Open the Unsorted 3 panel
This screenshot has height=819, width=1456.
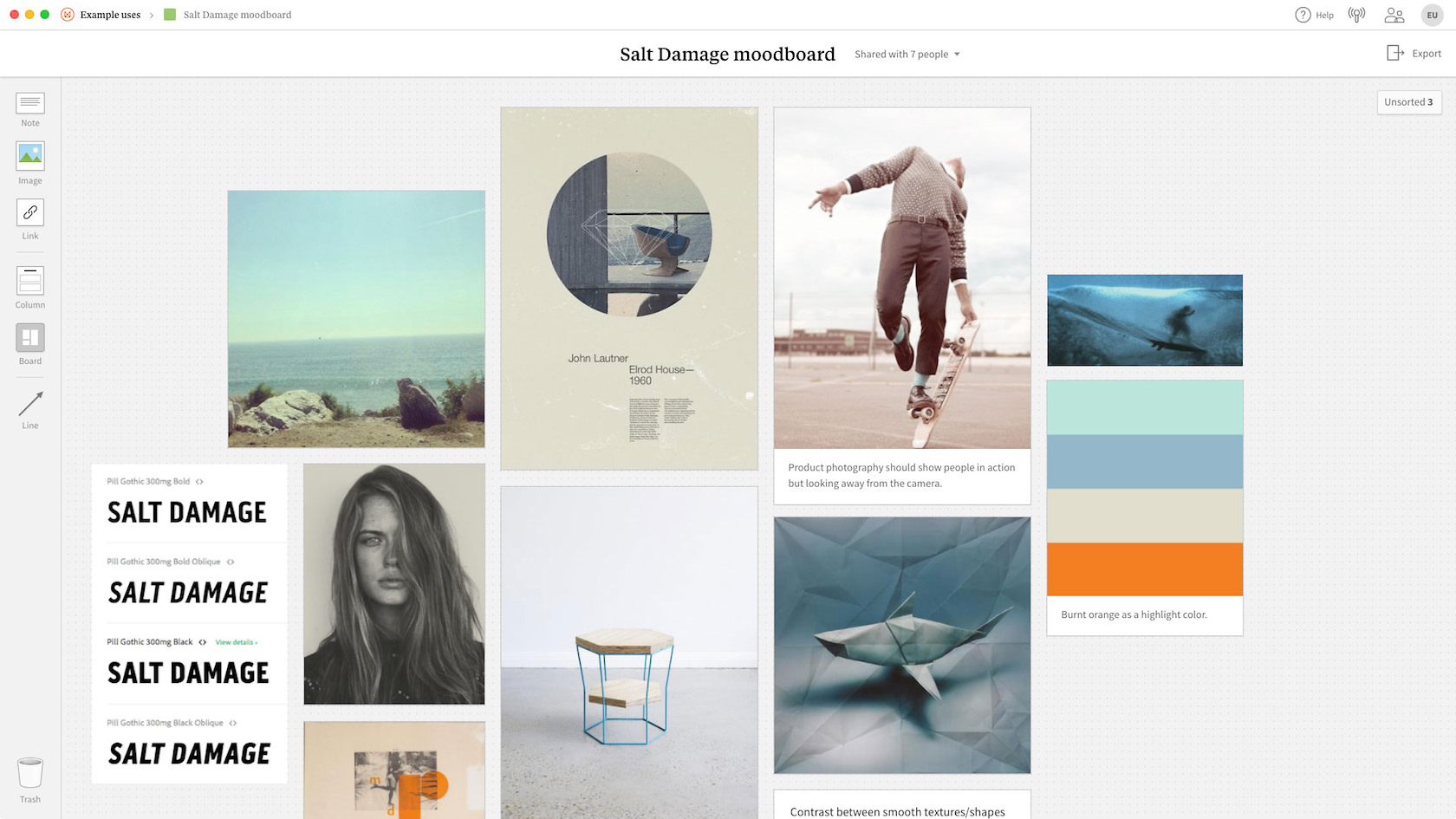(1408, 102)
